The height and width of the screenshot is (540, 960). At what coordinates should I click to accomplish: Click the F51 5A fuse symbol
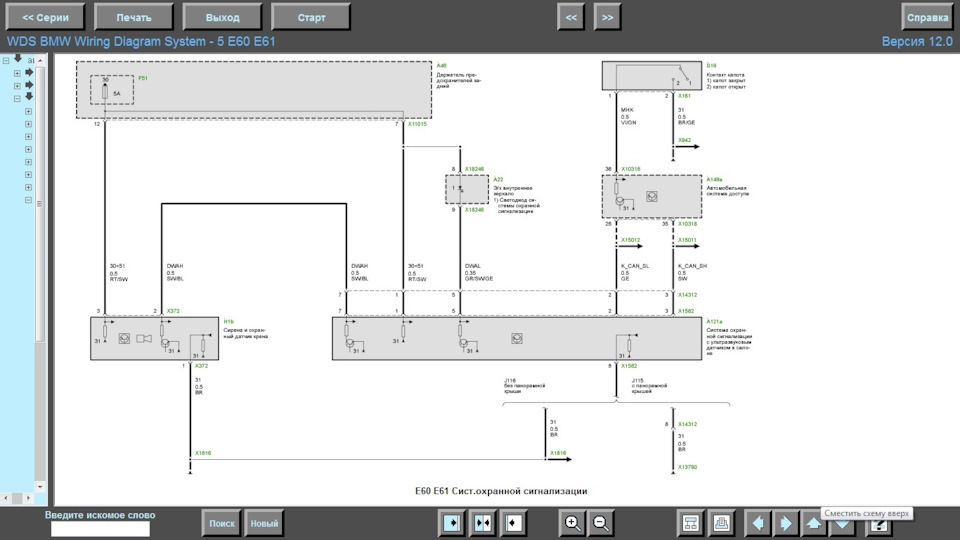coord(105,92)
